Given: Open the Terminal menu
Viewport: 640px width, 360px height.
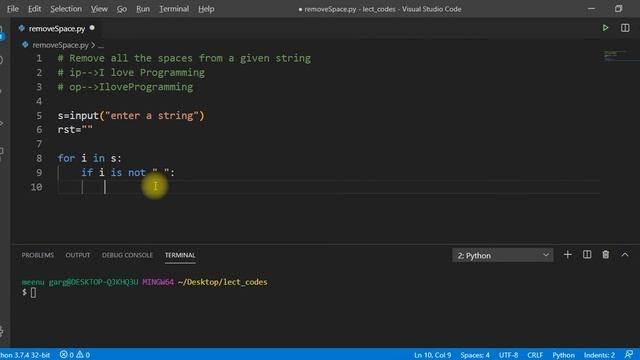Looking at the screenshot, I should pyautogui.click(x=174, y=9).
